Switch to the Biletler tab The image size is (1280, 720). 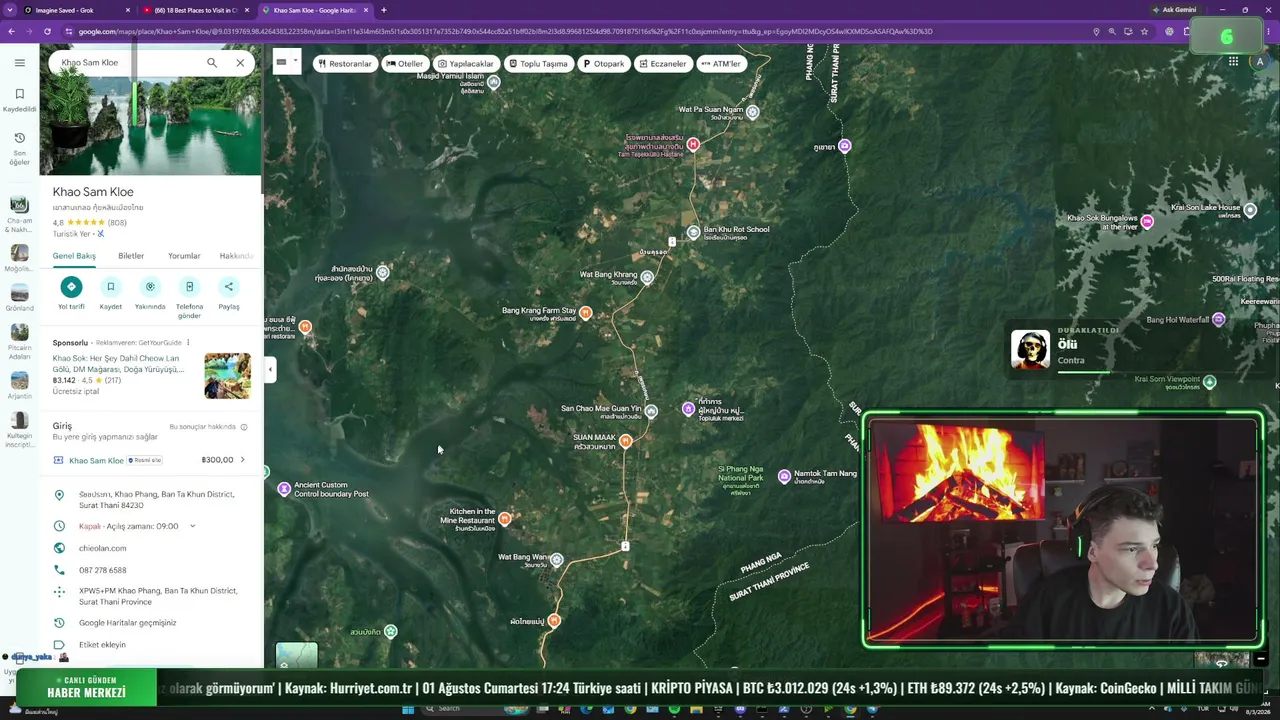click(131, 256)
